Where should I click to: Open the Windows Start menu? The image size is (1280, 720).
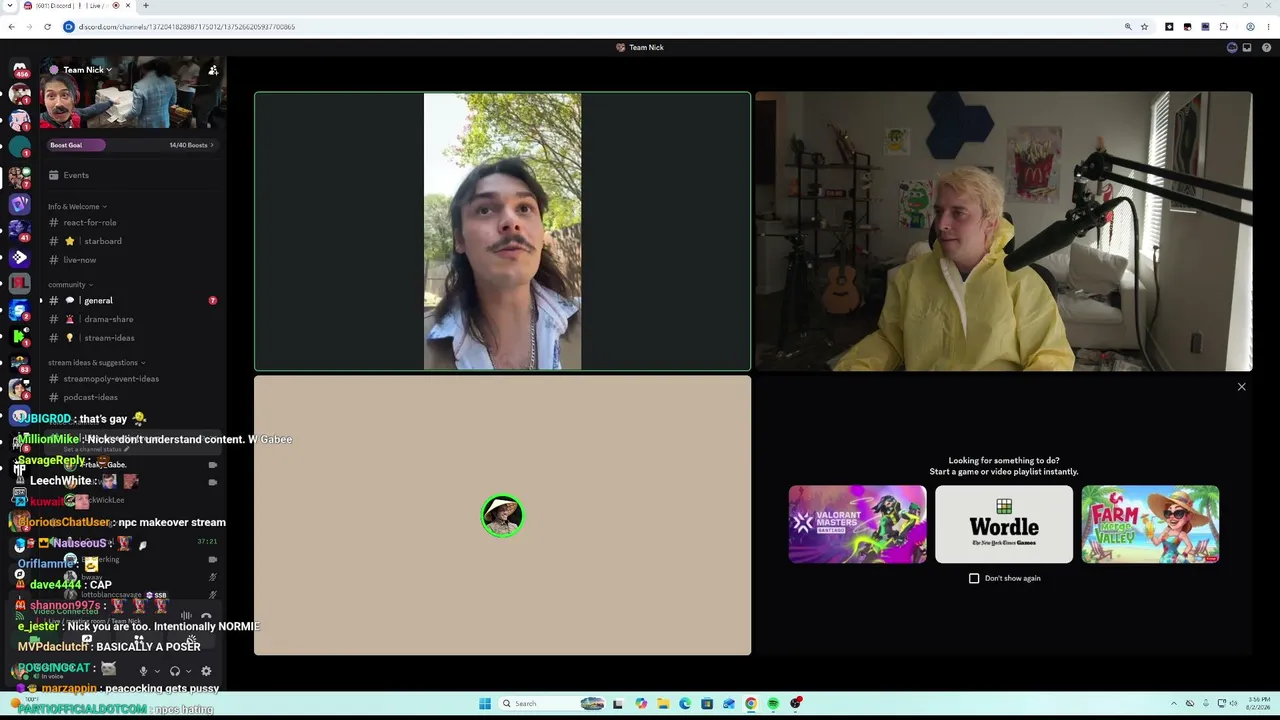(x=485, y=703)
